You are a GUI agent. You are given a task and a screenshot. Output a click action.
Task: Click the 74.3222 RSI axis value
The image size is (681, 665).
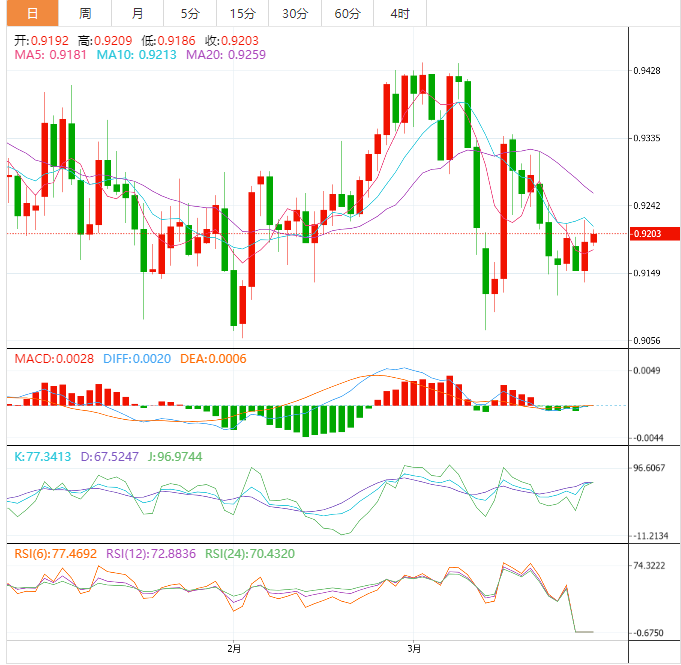(649, 566)
